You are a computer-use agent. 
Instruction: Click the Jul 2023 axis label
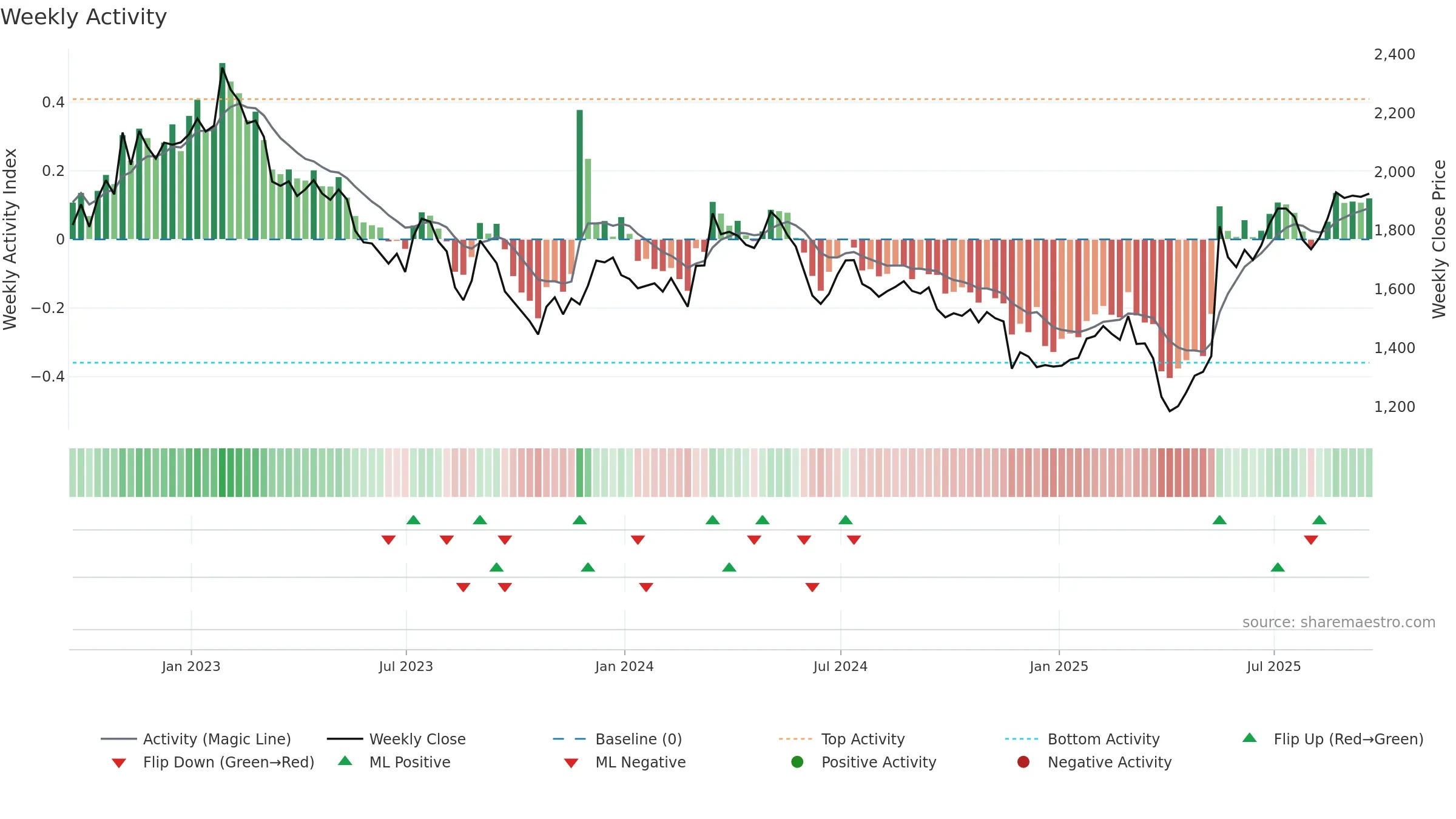(x=406, y=666)
